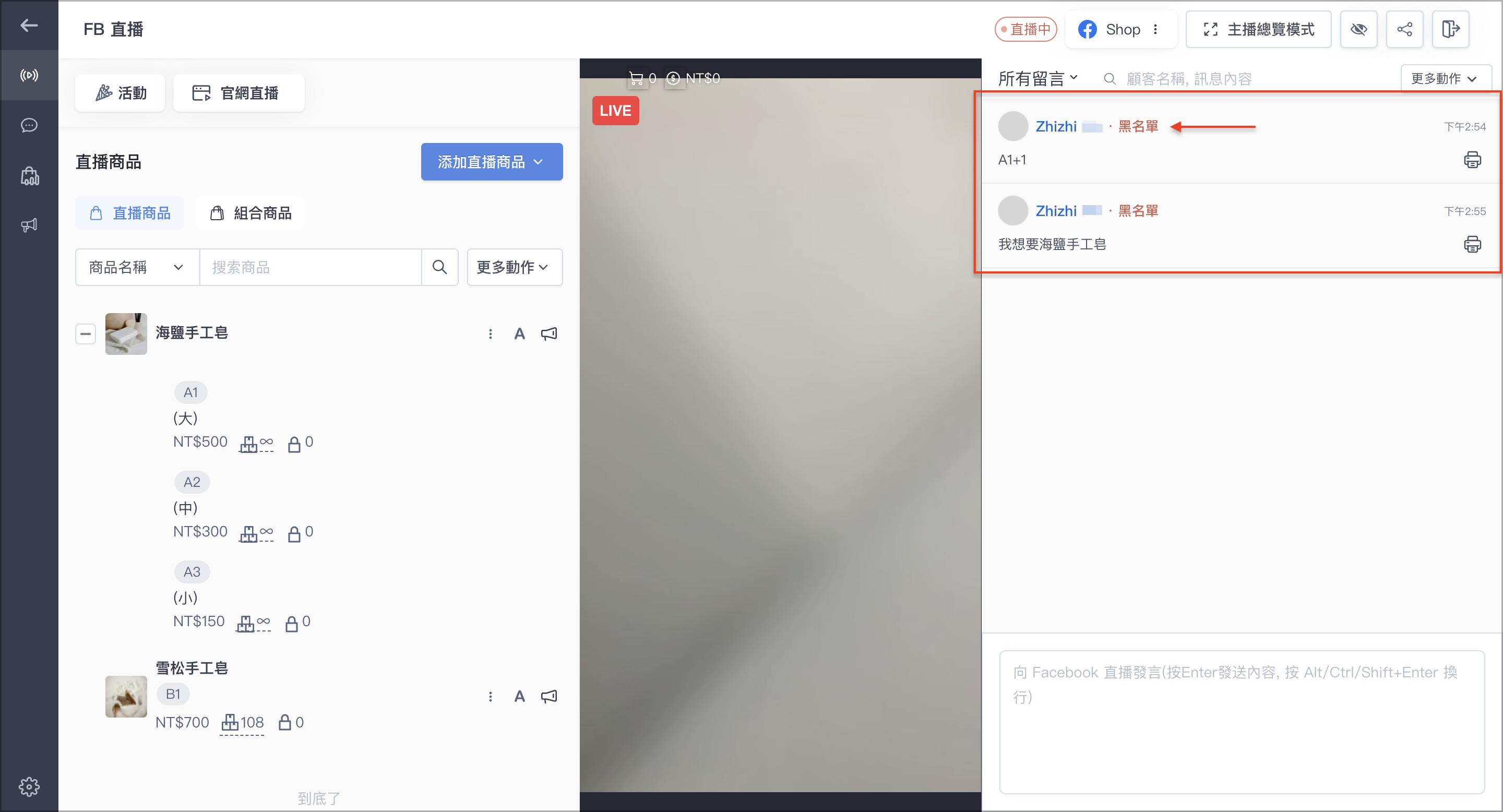Toggle the hidden eye visibility button
This screenshot has height=812, width=1503.
[1358, 29]
